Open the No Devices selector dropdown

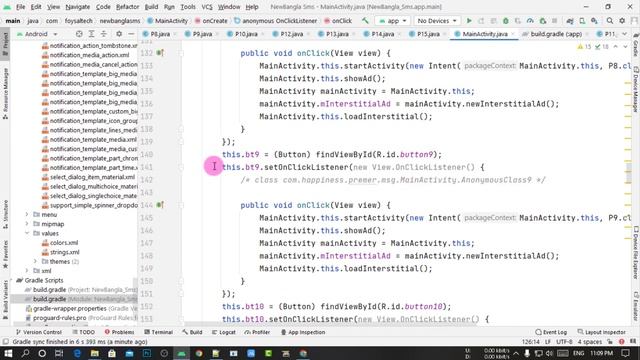pyautogui.click(x=437, y=20)
